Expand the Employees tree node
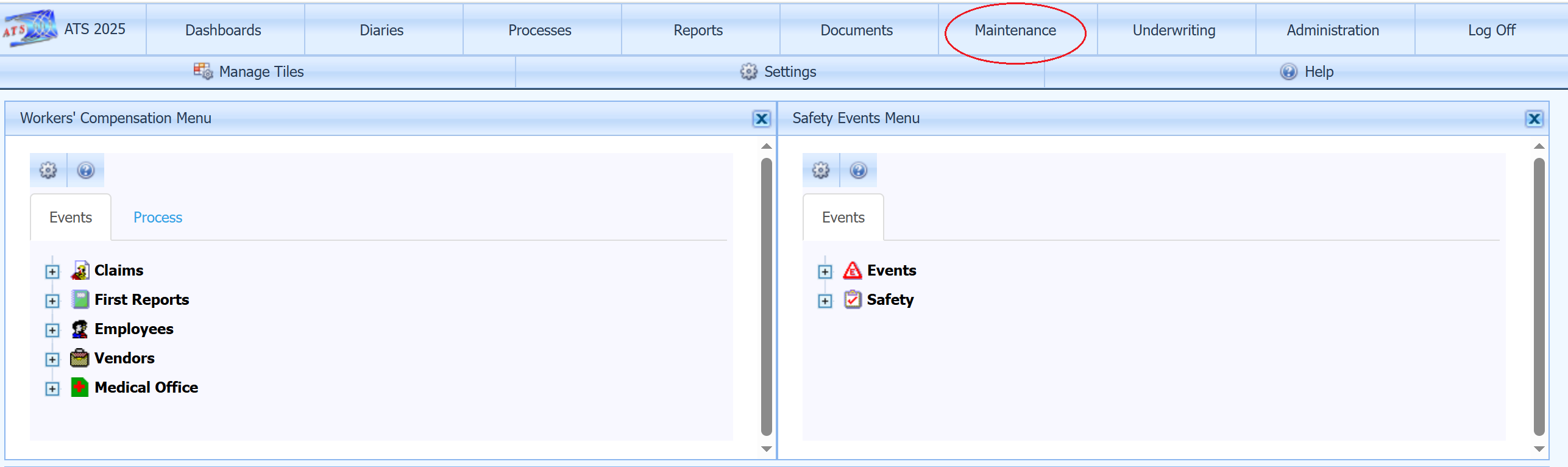1568x467 pixels. (52, 330)
